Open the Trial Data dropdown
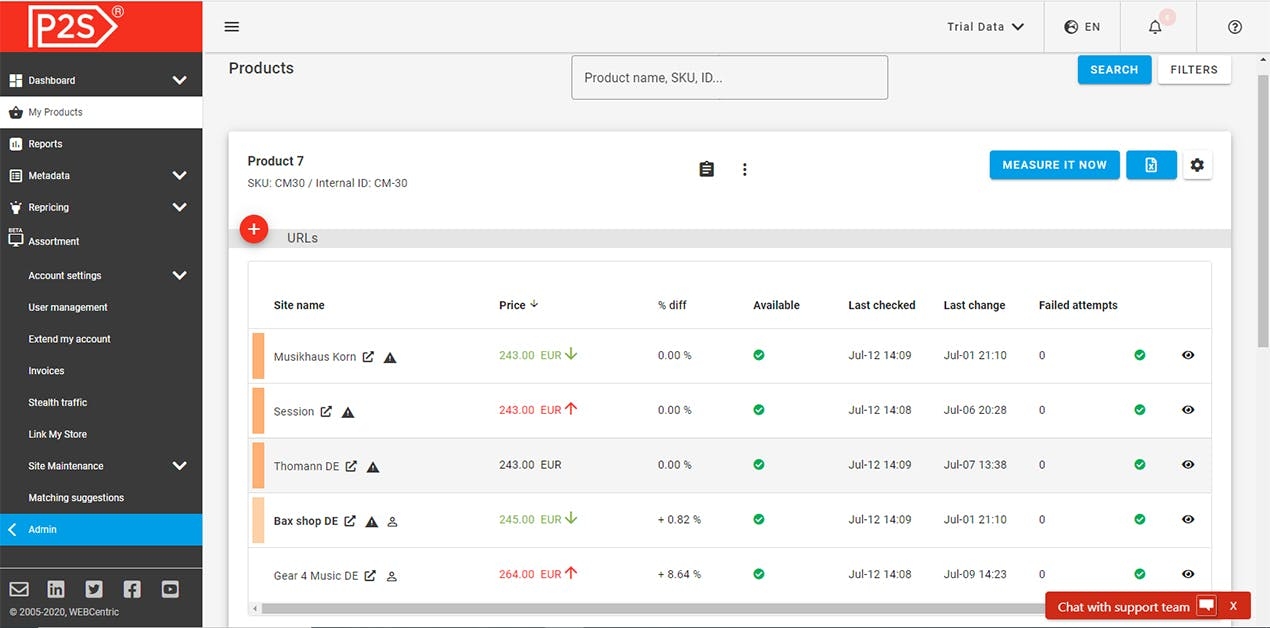 pyautogui.click(x=985, y=27)
